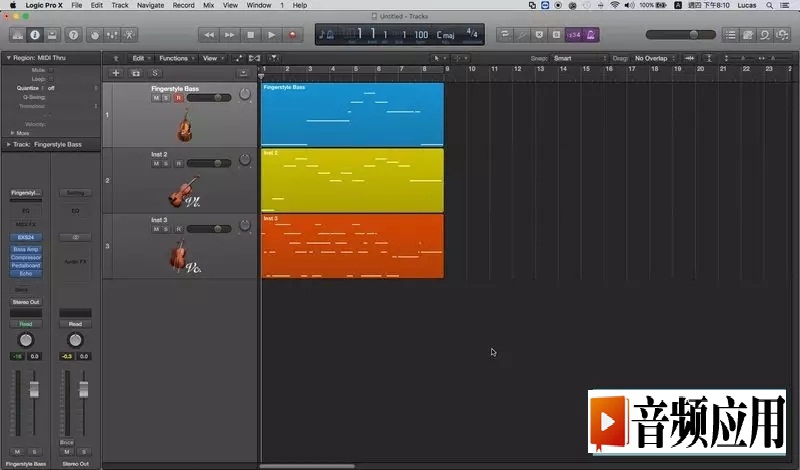Open Quick Help question mark button

pos(73,35)
